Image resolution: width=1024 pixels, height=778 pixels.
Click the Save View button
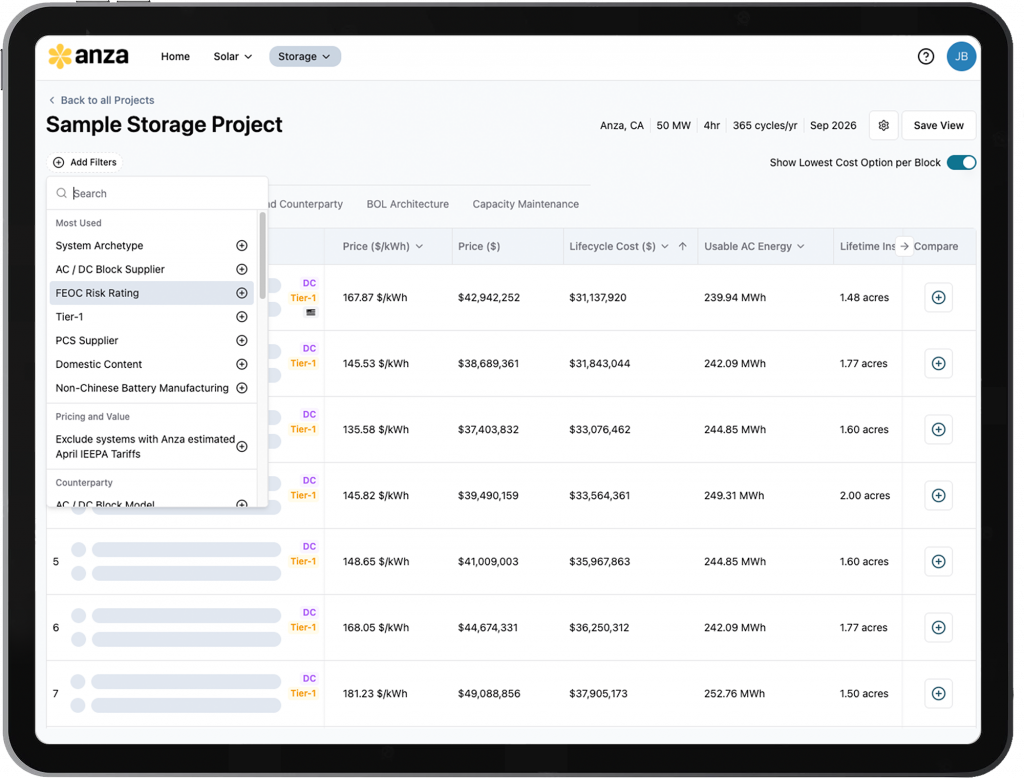(x=938, y=126)
